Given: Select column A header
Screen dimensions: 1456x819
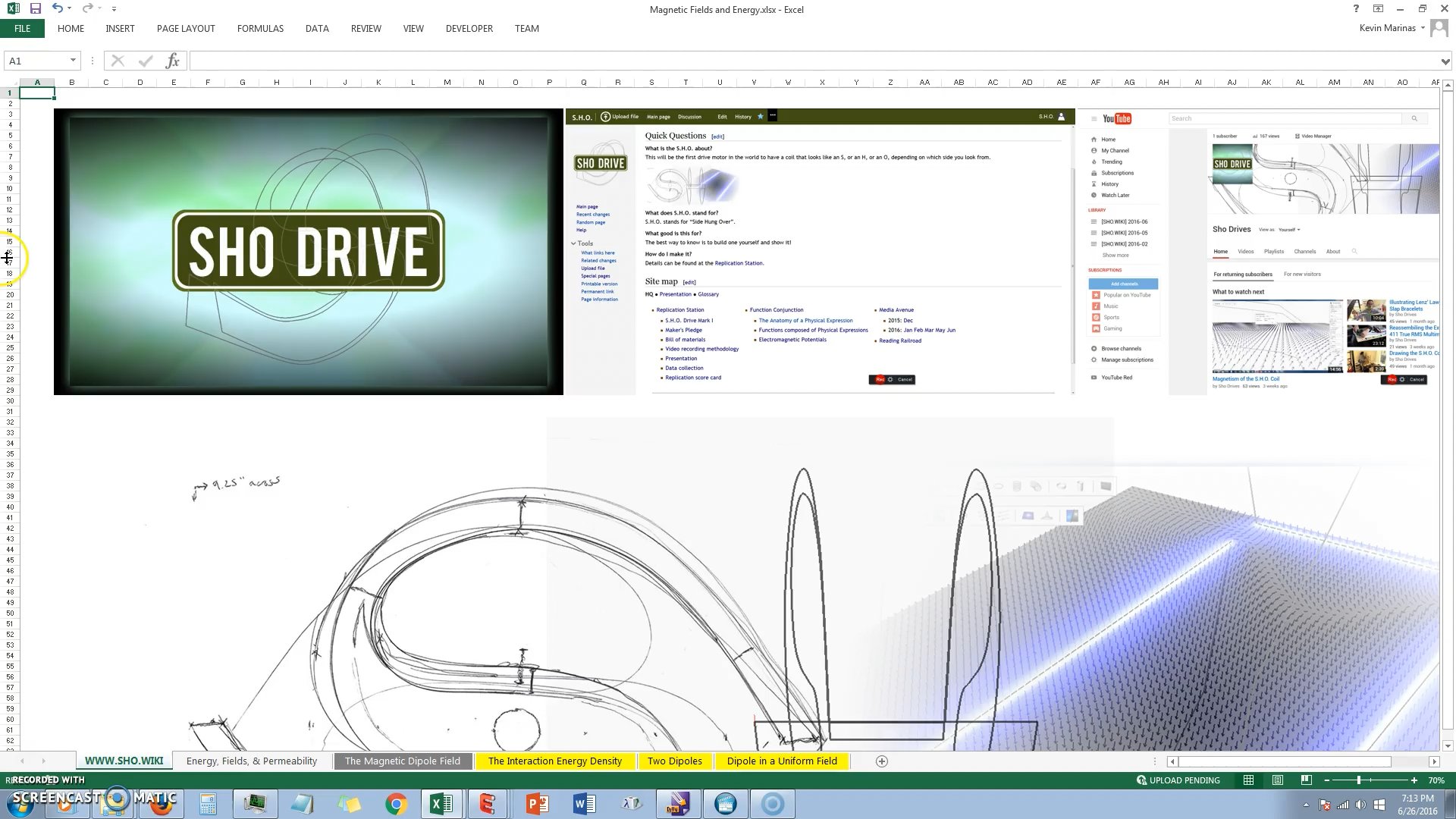Looking at the screenshot, I should [37, 82].
